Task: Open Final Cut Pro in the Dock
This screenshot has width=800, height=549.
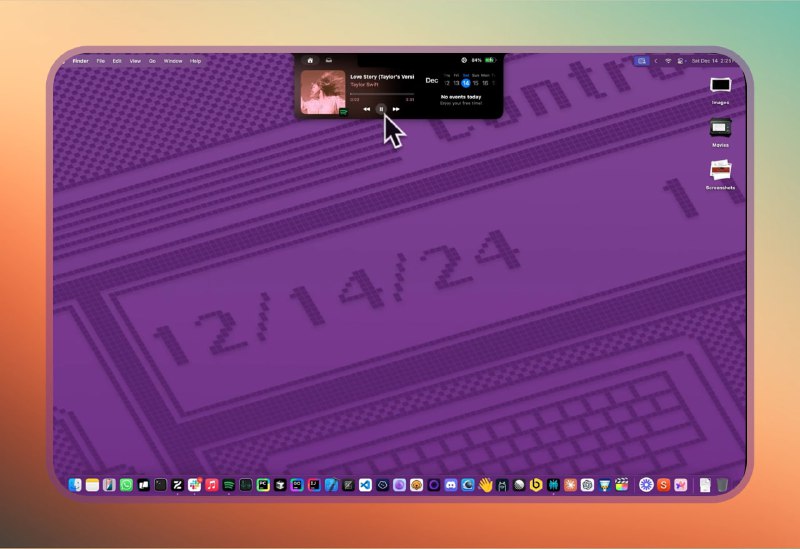Action: (x=621, y=485)
